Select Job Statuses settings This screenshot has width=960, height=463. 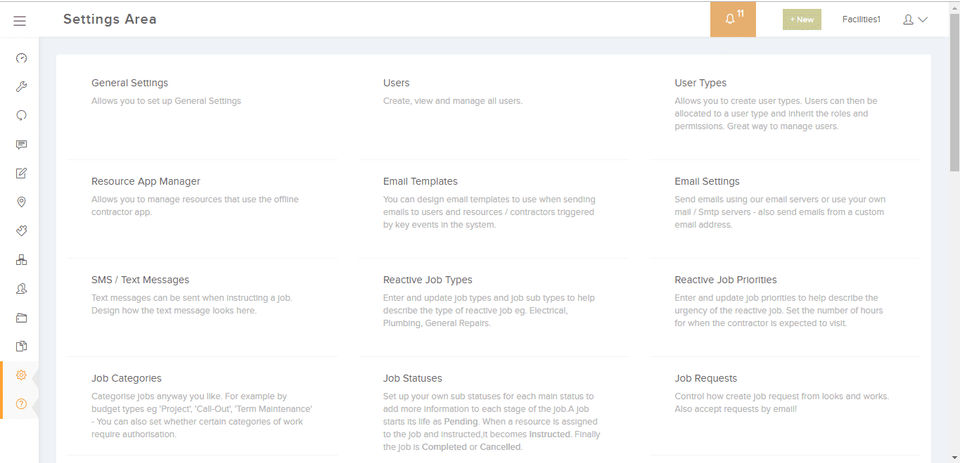click(412, 378)
